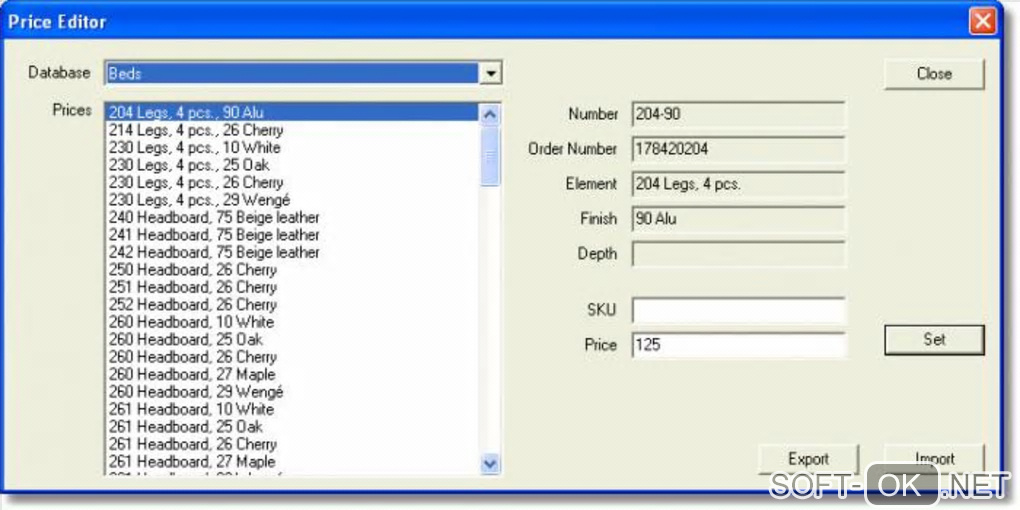Click the Prices list scroll up arrow
The width and height of the screenshot is (1020, 510).
(x=490, y=114)
